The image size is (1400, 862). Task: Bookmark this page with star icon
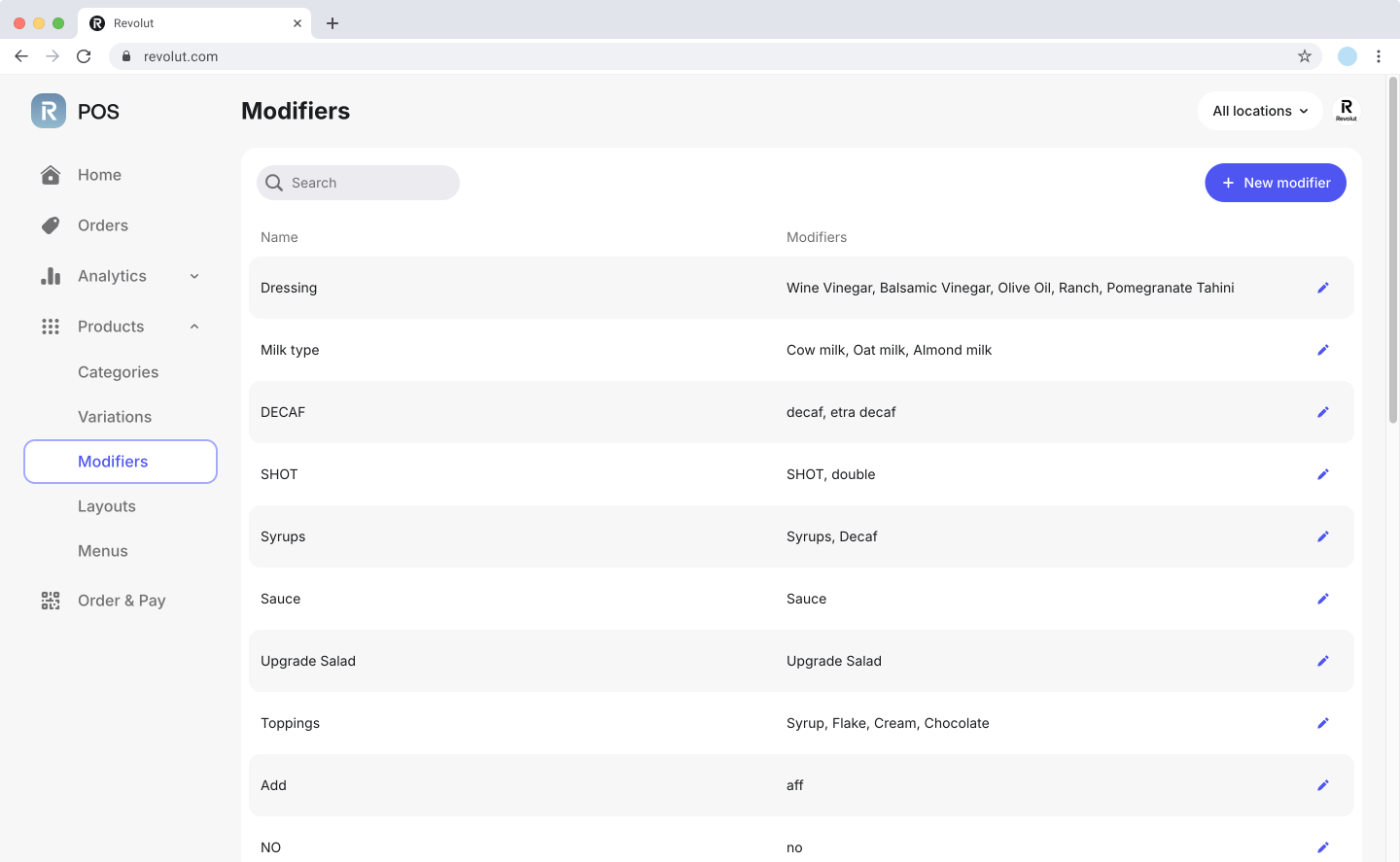(1304, 56)
